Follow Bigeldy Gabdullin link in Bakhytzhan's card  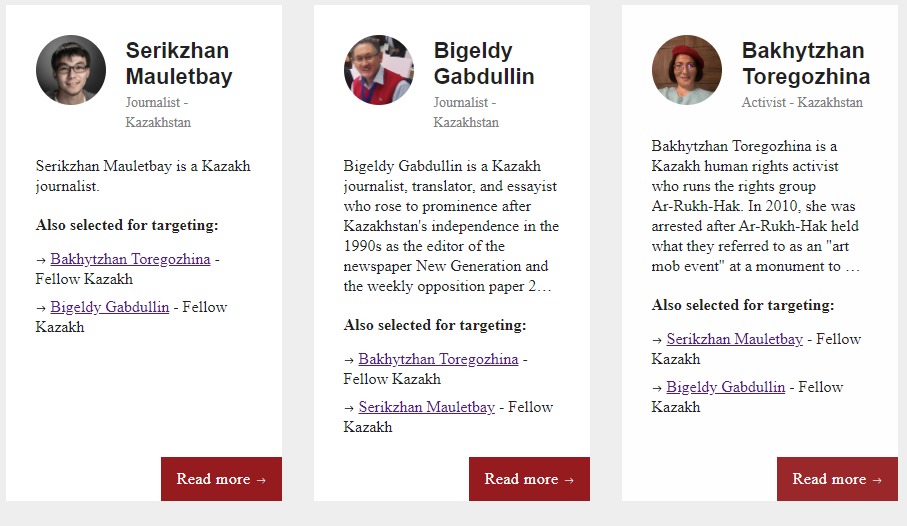725,387
